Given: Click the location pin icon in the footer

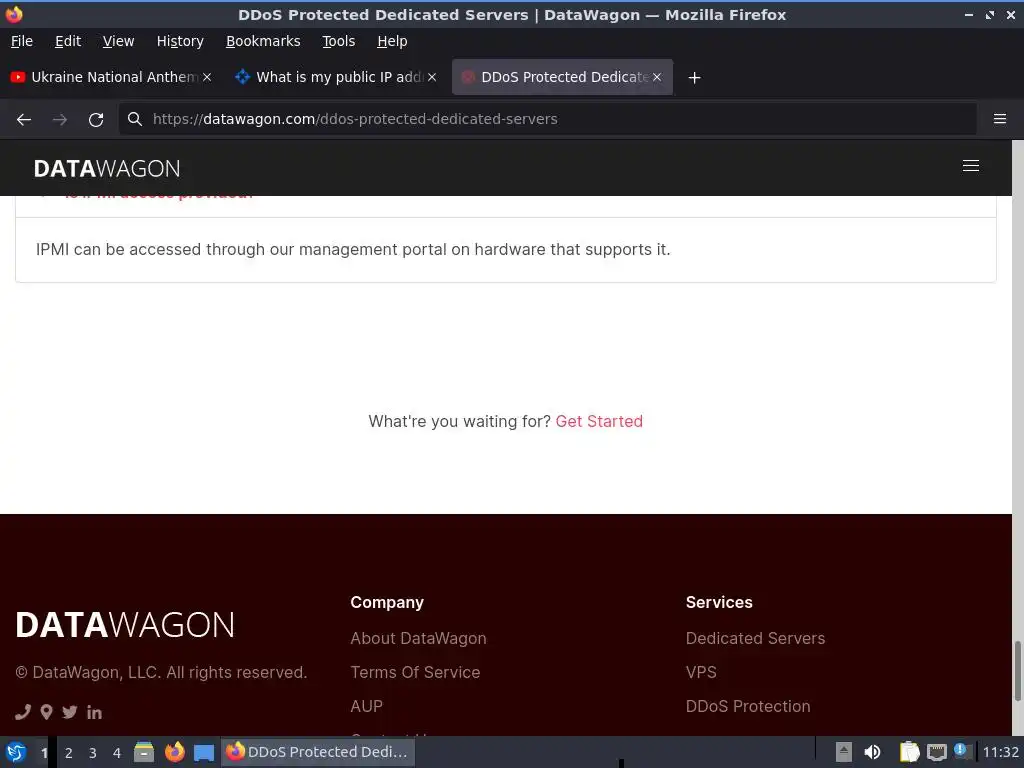Looking at the screenshot, I should (46, 712).
